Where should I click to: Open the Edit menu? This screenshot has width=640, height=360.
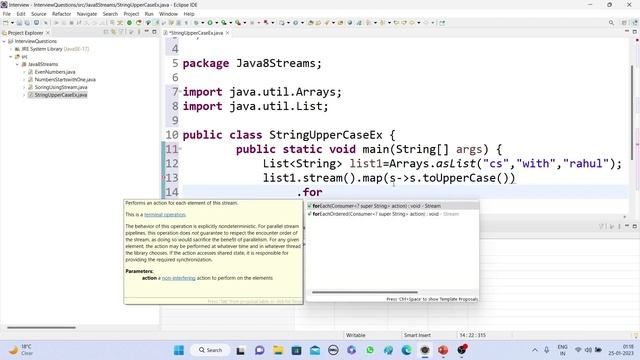coord(21,14)
